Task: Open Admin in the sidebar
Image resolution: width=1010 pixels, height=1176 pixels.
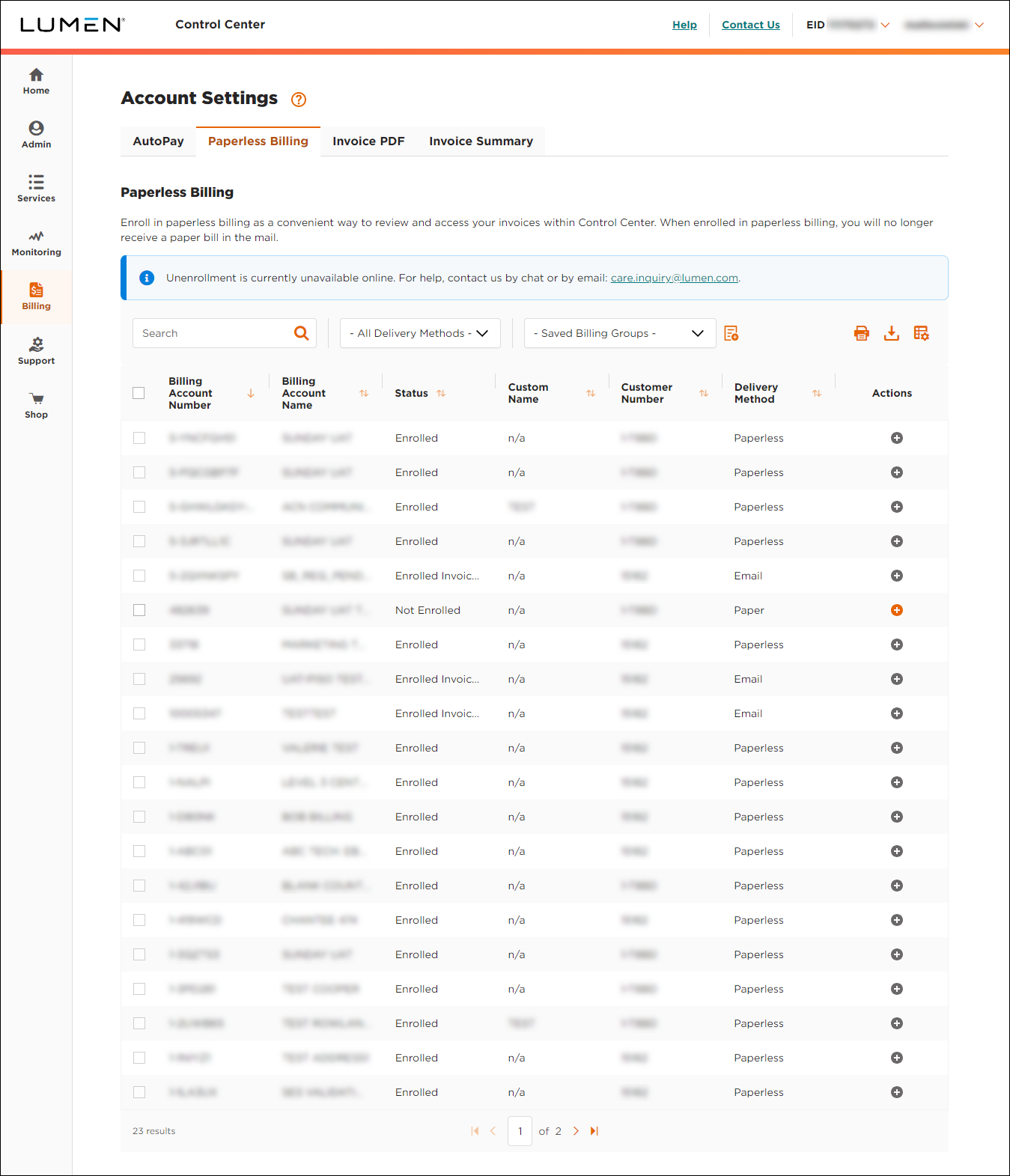Action: coord(36,135)
